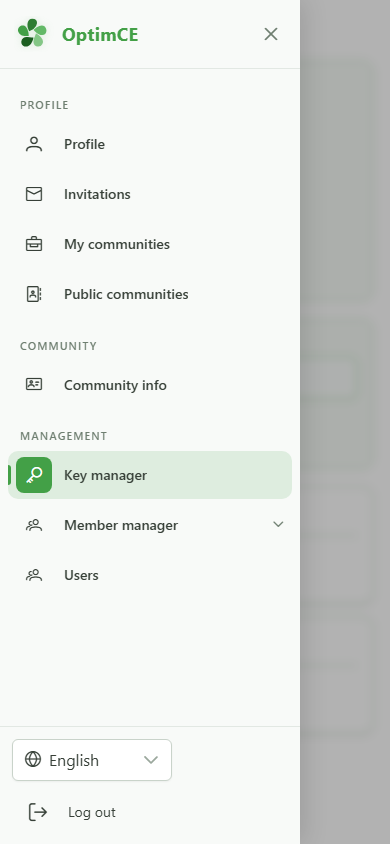Screen dimensions: 390x844
Task: Click the language dropdown arrow
Action: click(x=151, y=760)
